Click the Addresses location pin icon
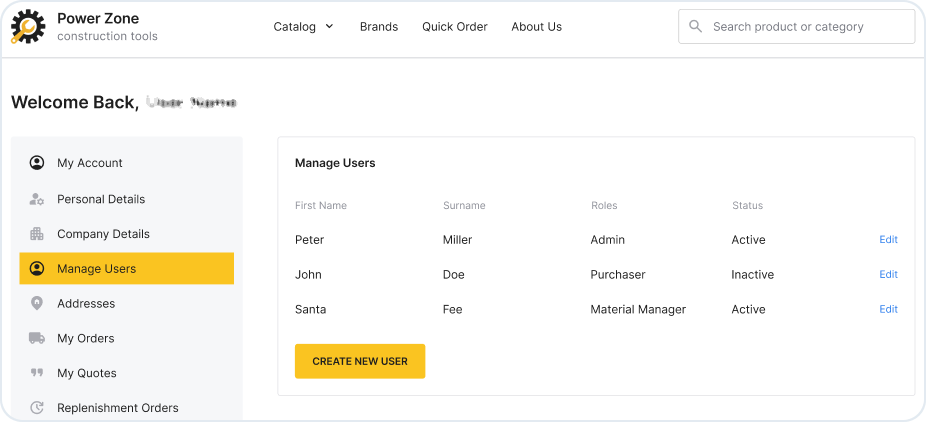Screen dimensions: 926x422 [37, 304]
